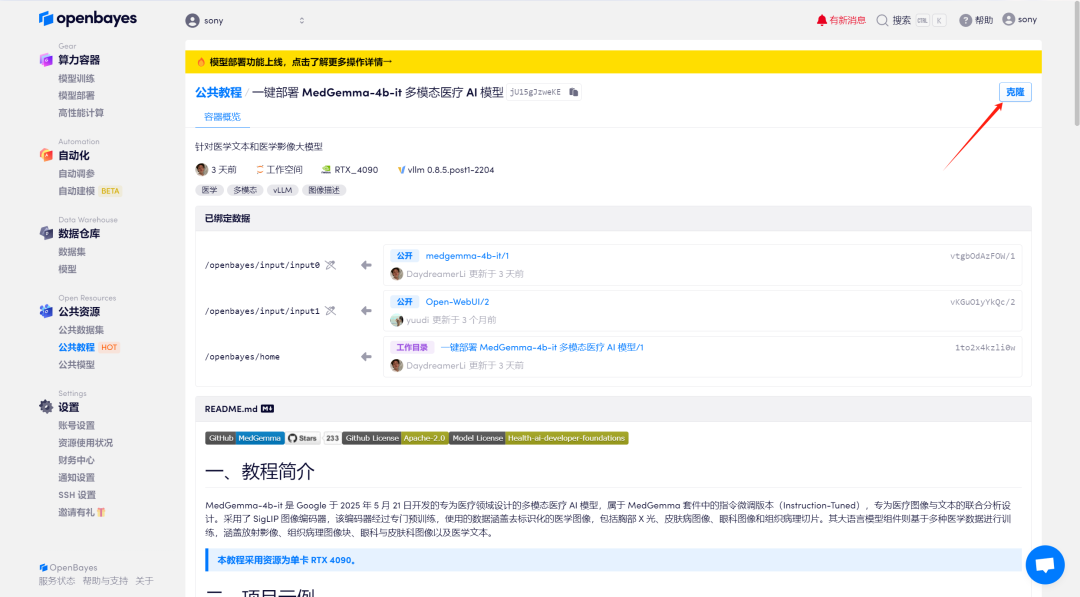Click the yellow 模型部署功能上线 banner

pos(613,62)
